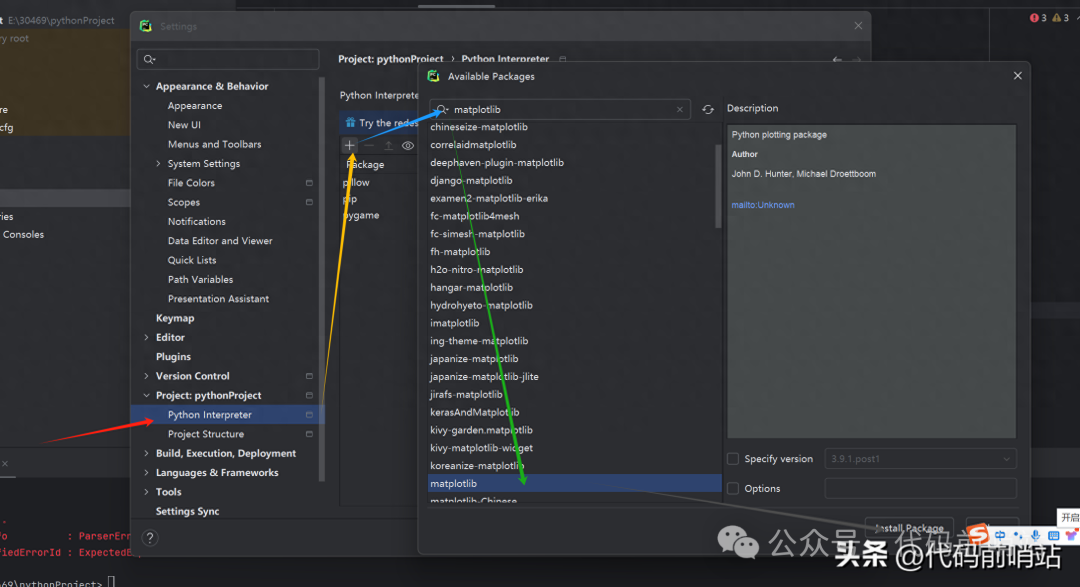Clear the matplotlib search text
1080x587 pixels.
[x=680, y=110]
